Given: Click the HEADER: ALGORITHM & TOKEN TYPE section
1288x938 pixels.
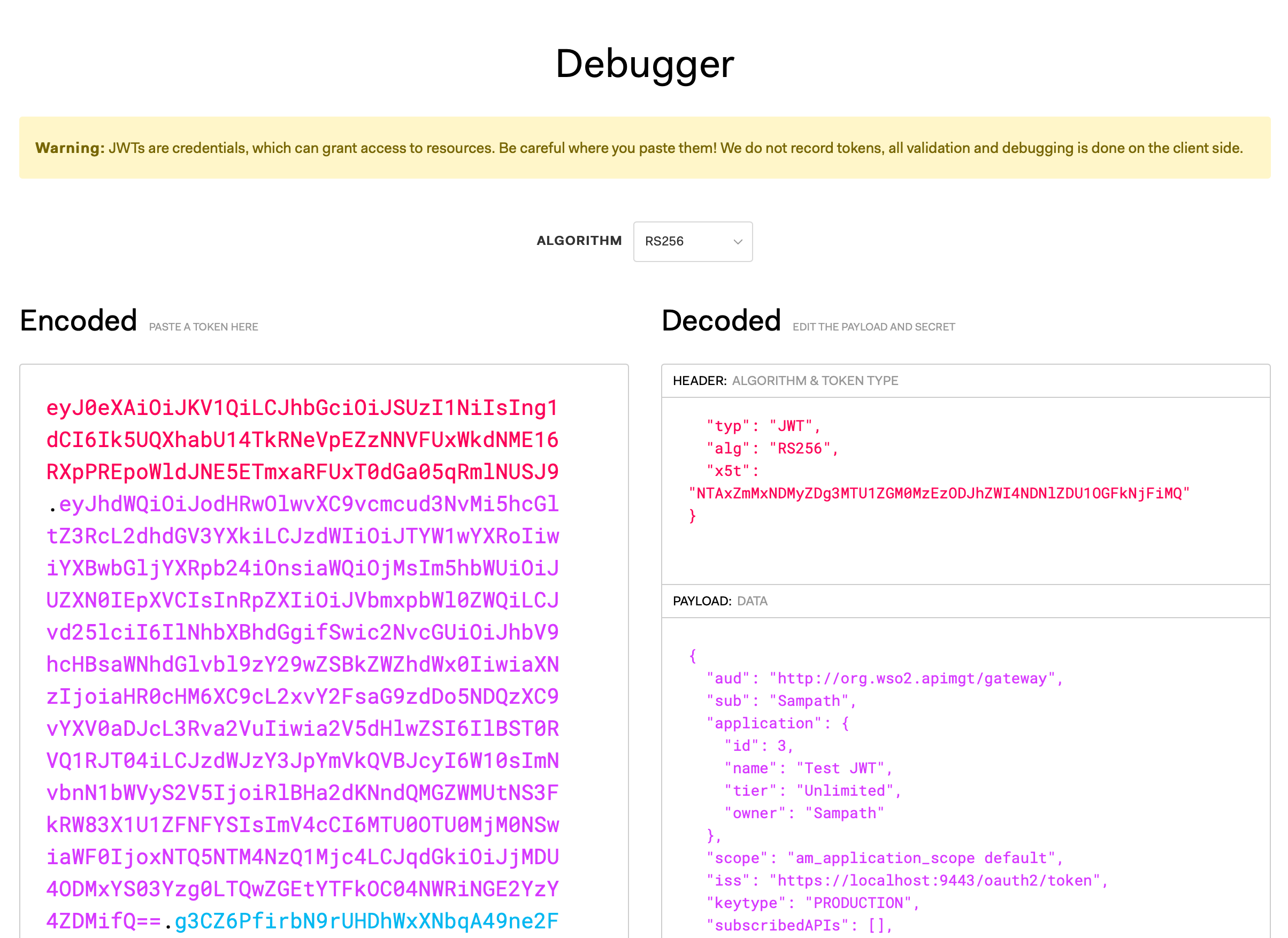Looking at the screenshot, I should [x=785, y=381].
